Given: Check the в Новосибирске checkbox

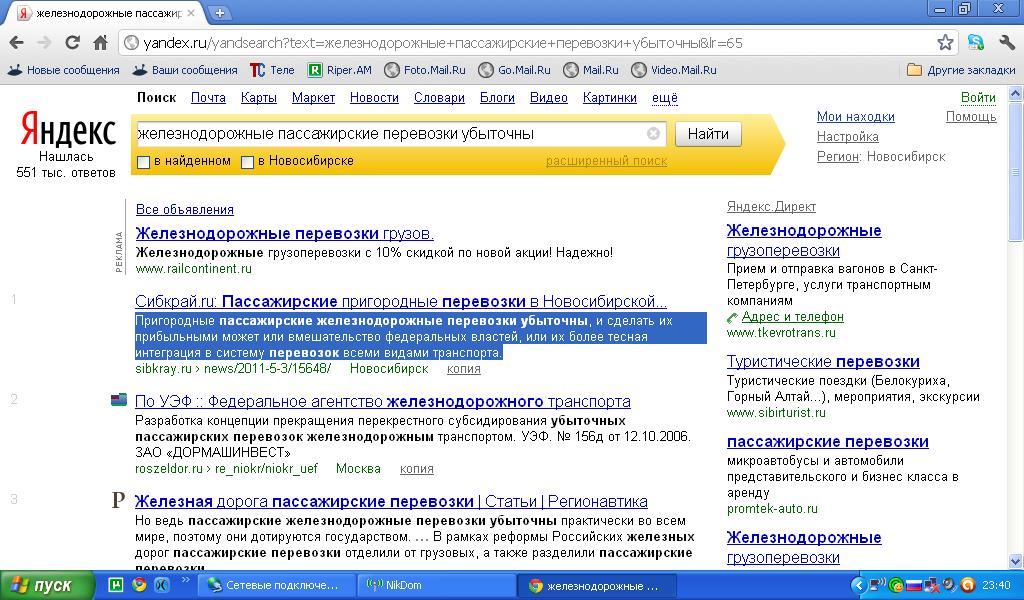Looking at the screenshot, I should pos(248,162).
